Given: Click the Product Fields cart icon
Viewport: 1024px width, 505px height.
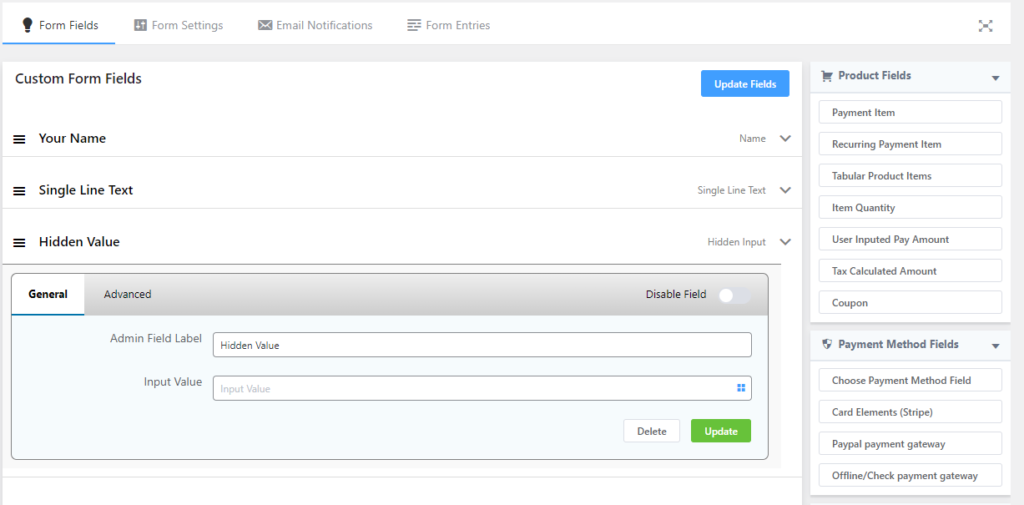Looking at the screenshot, I should click(x=826, y=76).
